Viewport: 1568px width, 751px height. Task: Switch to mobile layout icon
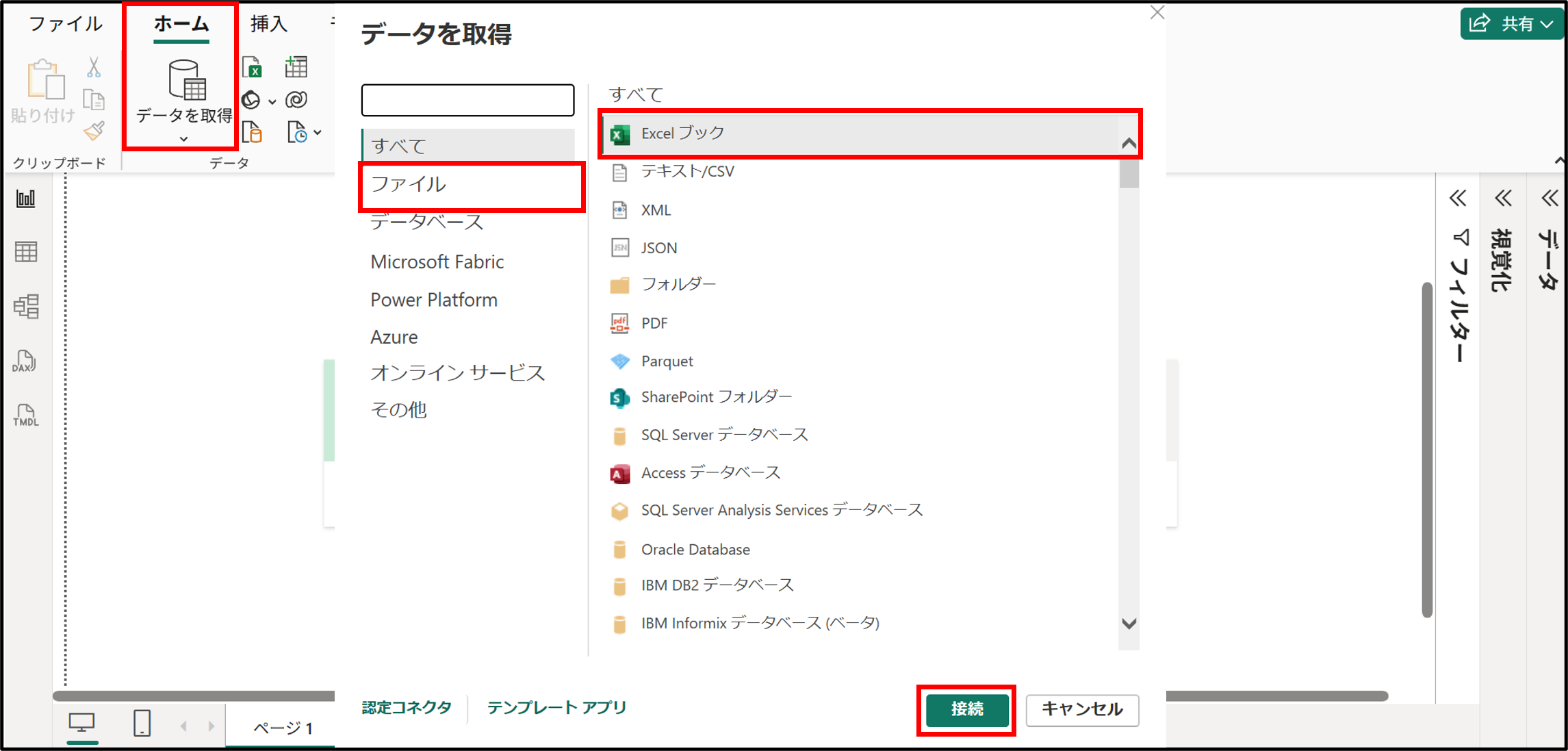pos(142,723)
